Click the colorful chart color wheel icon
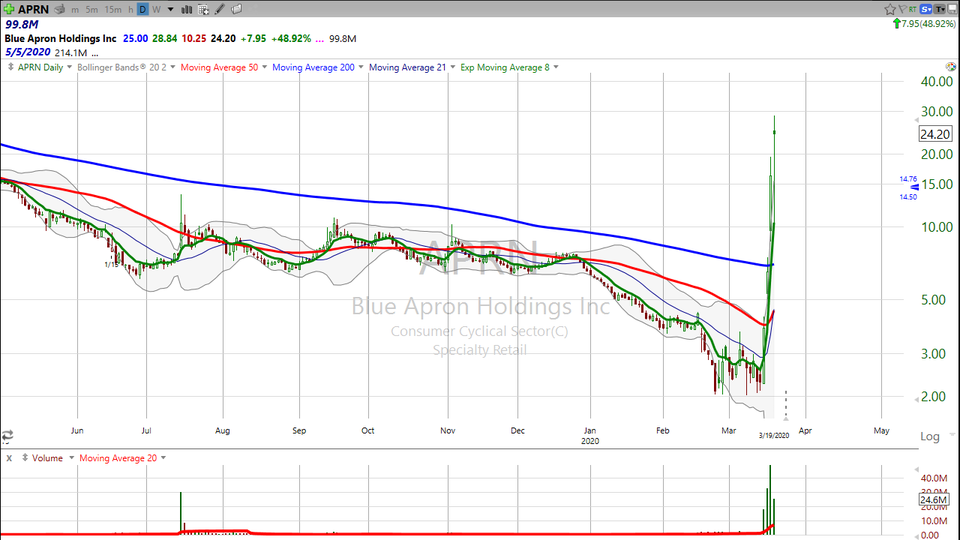 pos(951,67)
